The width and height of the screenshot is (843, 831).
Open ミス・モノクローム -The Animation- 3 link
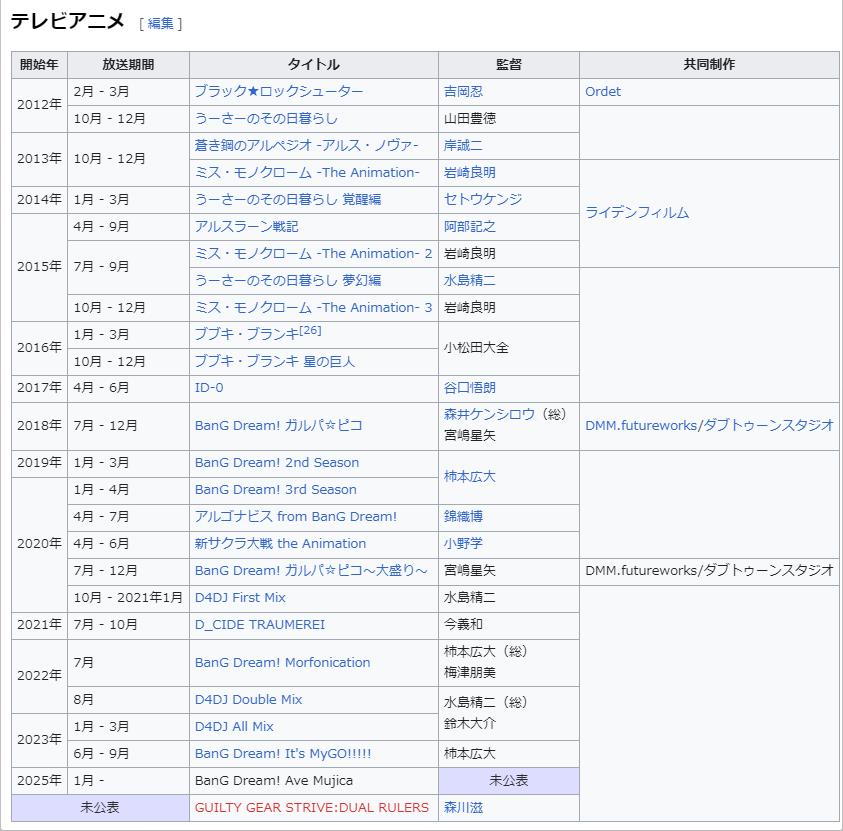313,307
